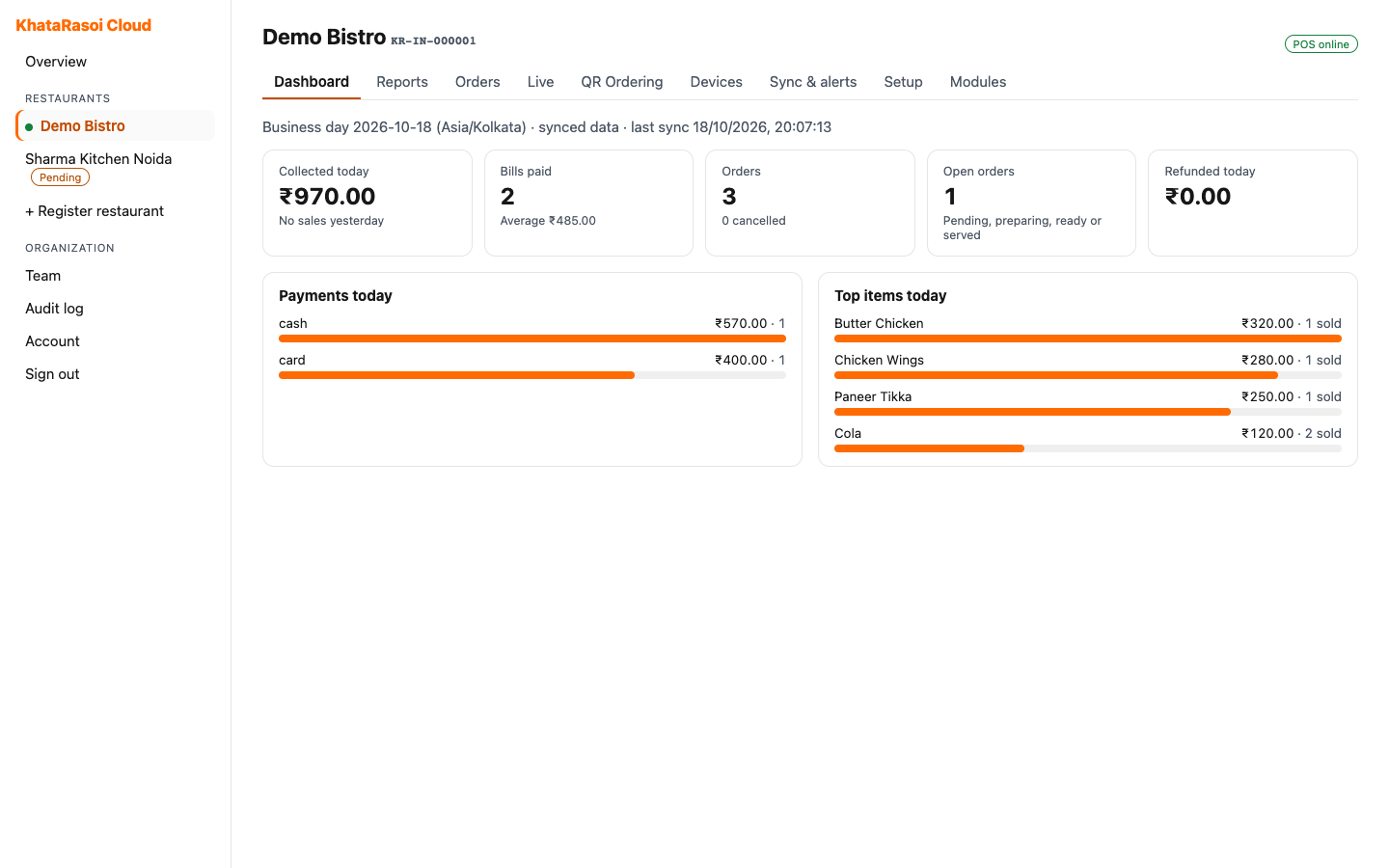
Task: Open the Orders tab
Action: coord(477,82)
